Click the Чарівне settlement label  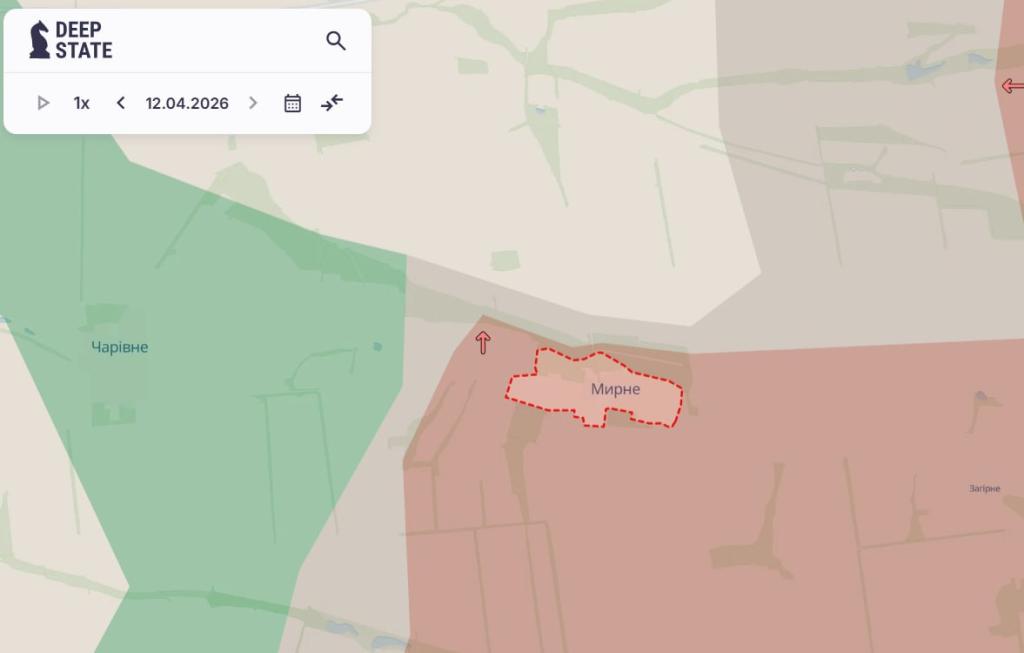[x=119, y=347]
